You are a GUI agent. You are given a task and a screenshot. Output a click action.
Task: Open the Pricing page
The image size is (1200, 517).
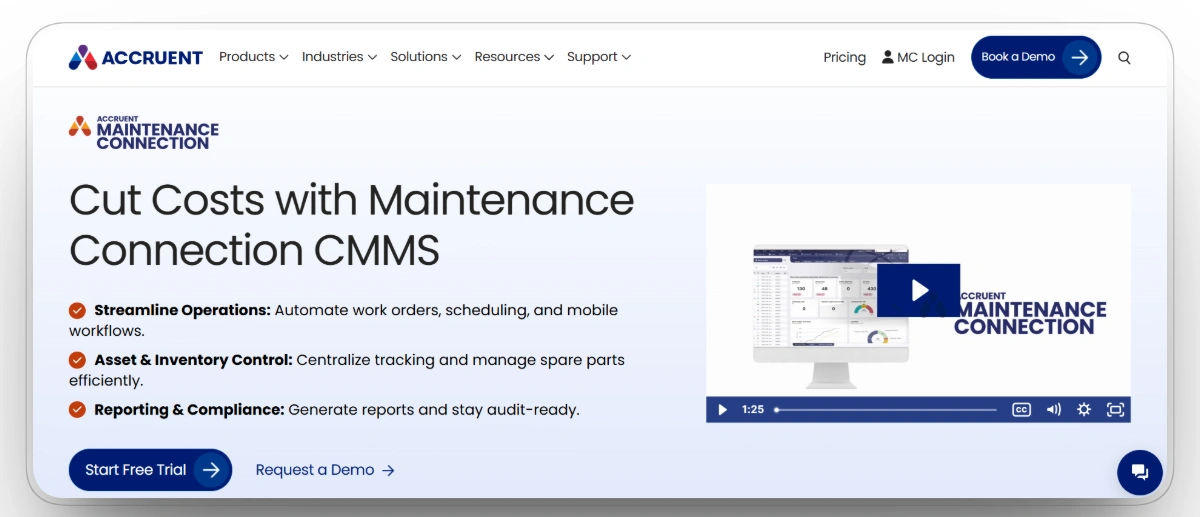pyautogui.click(x=845, y=57)
